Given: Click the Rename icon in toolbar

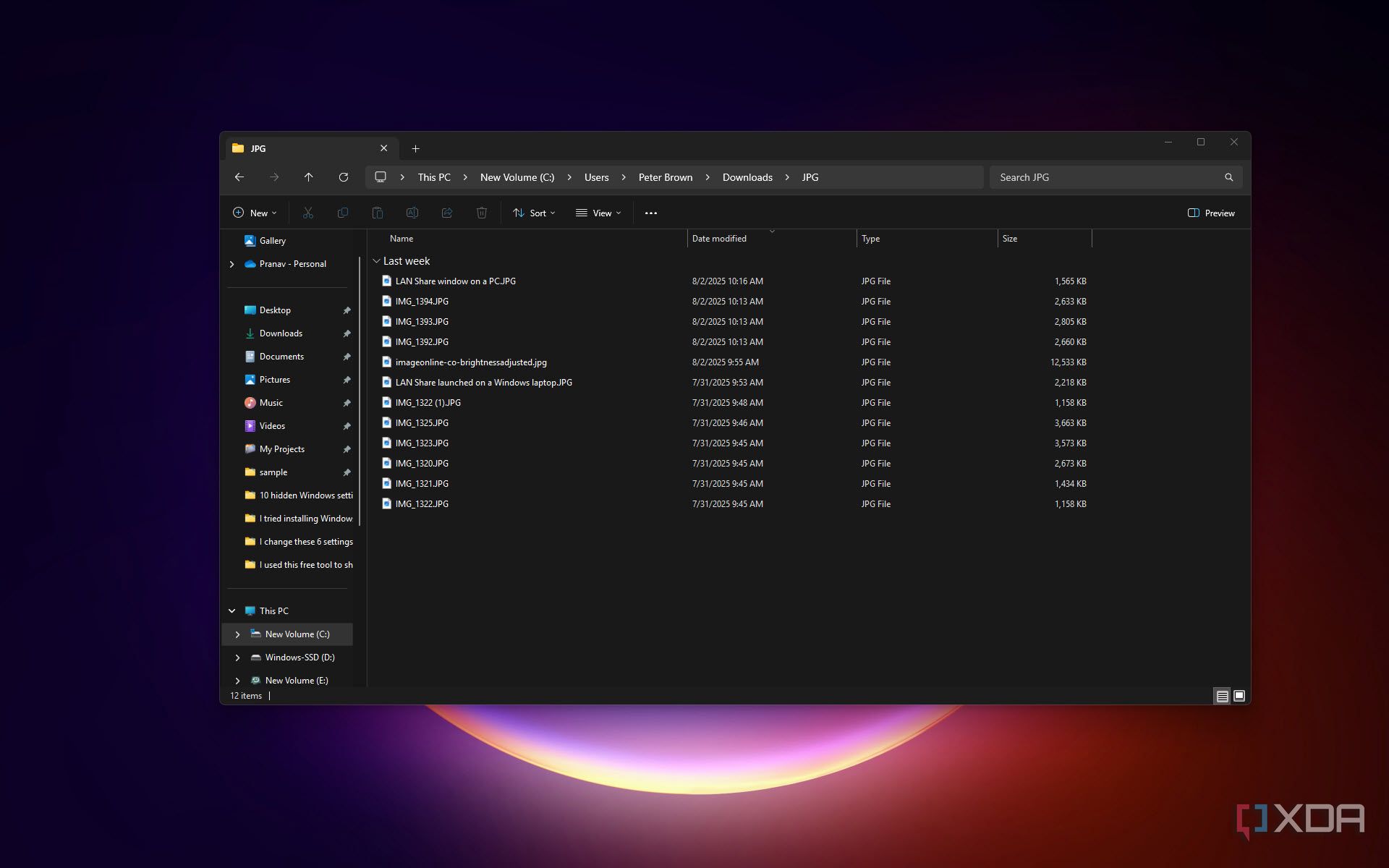Looking at the screenshot, I should coord(412,213).
